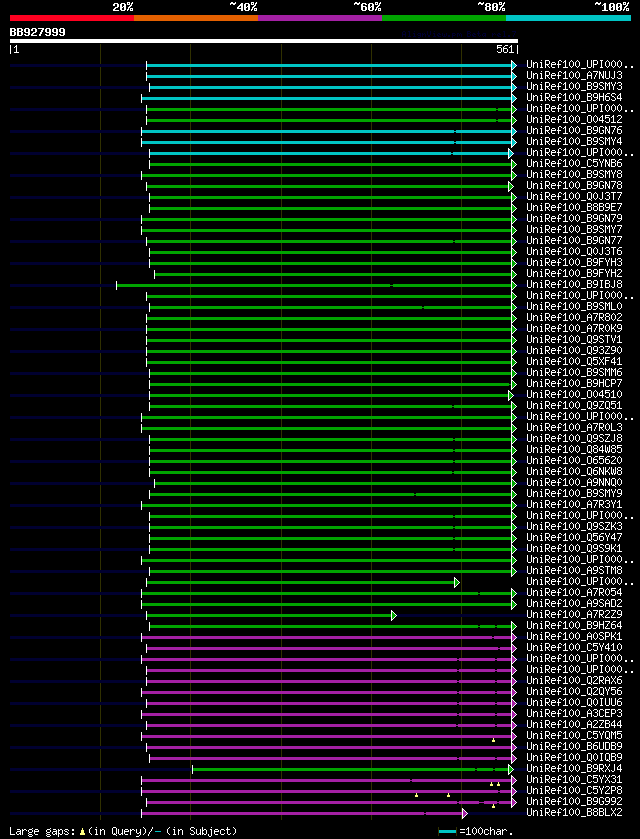Open hit UniRef100_Q0J3T6
The width and height of the screenshot is (640, 839).
coord(574,252)
